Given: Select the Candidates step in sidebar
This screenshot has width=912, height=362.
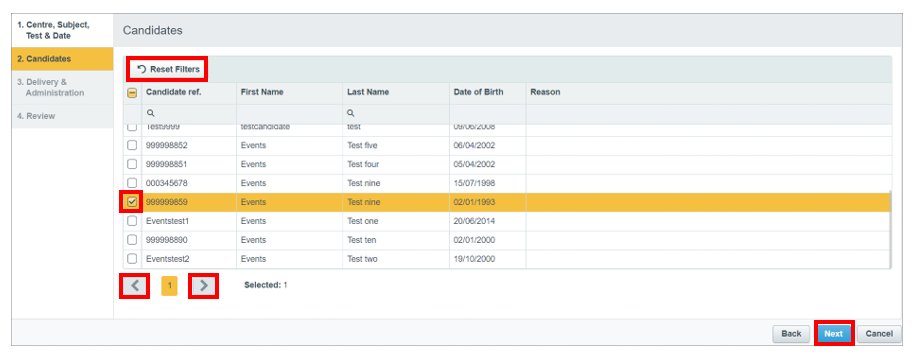Looking at the screenshot, I should coord(62,59).
